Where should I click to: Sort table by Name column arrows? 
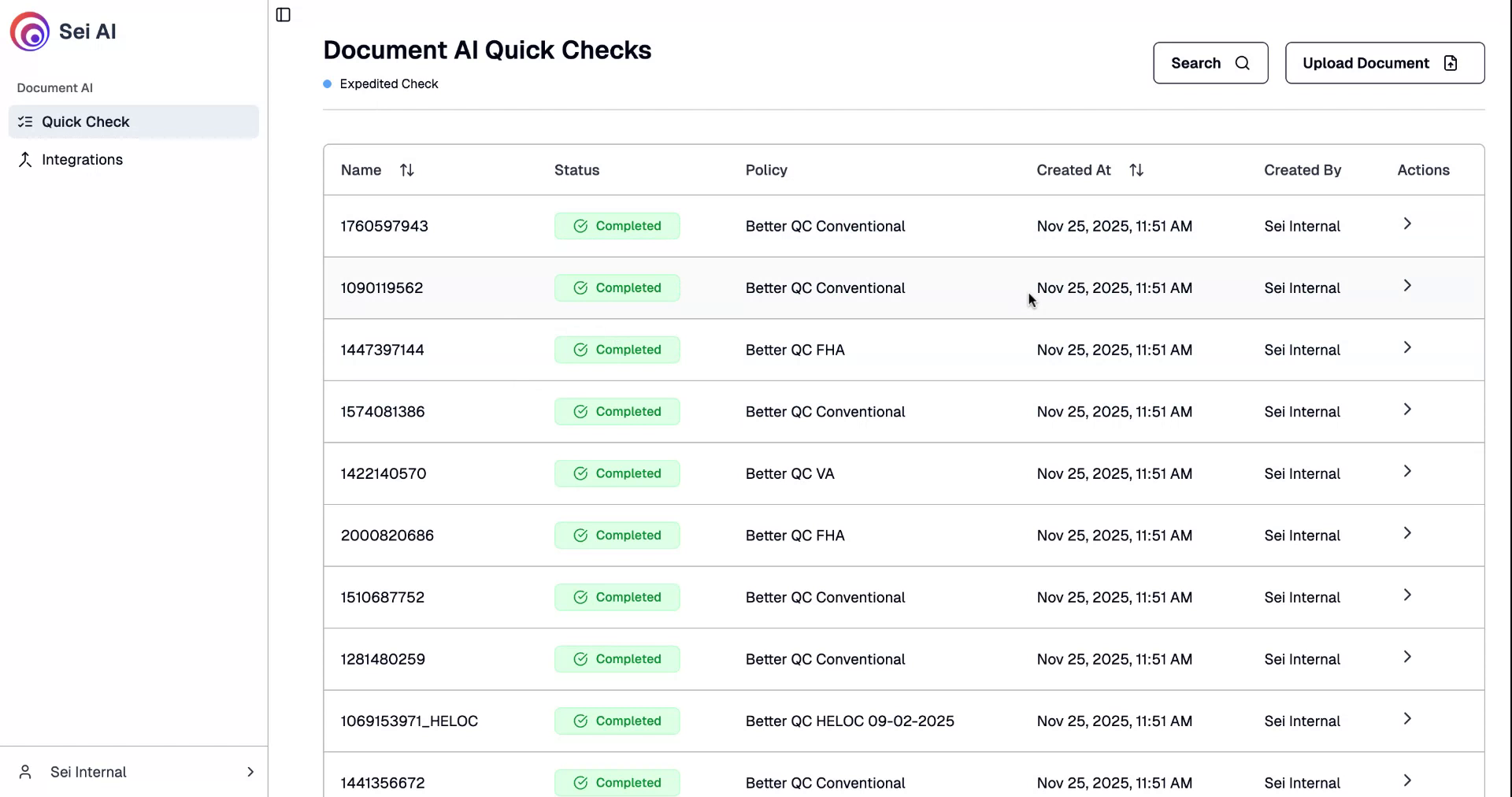(406, 170)
